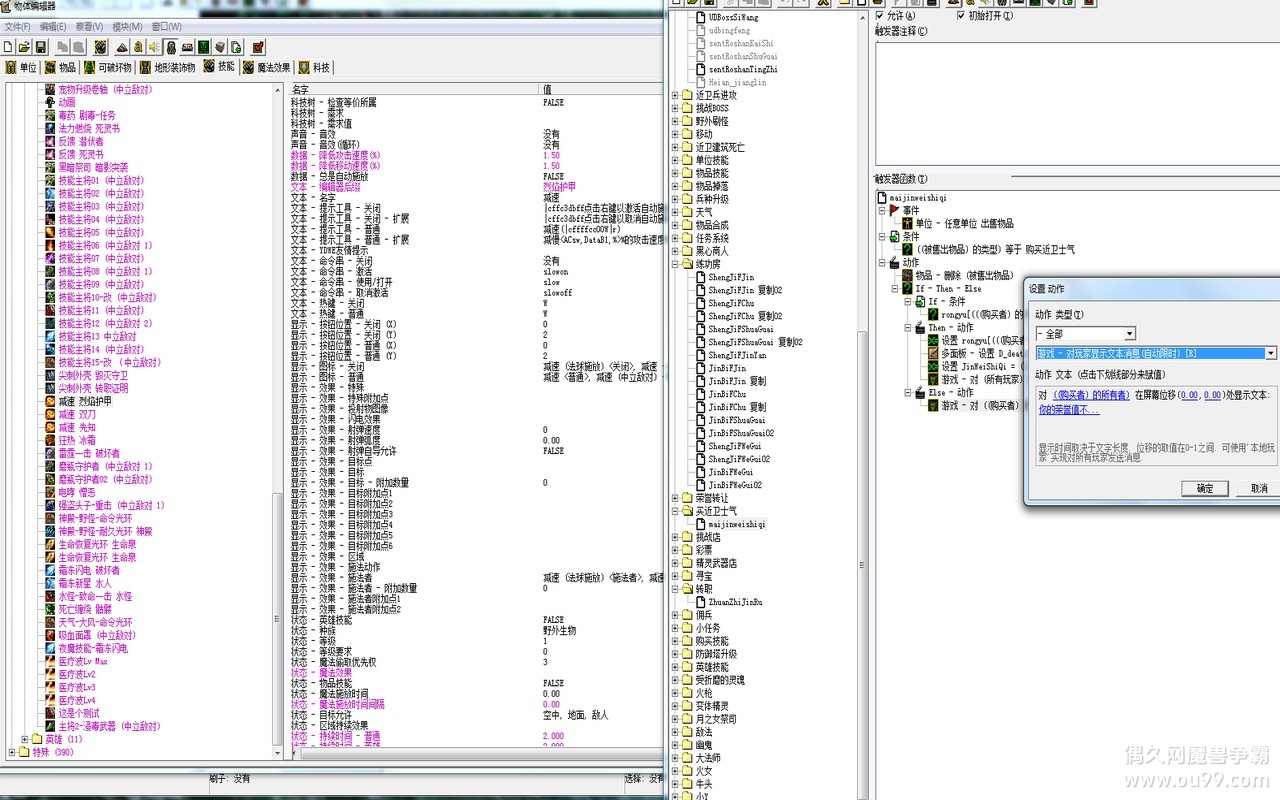
Task: Switch to the 物品 tab
Action: pyautogui.click(x=61, y=67)
